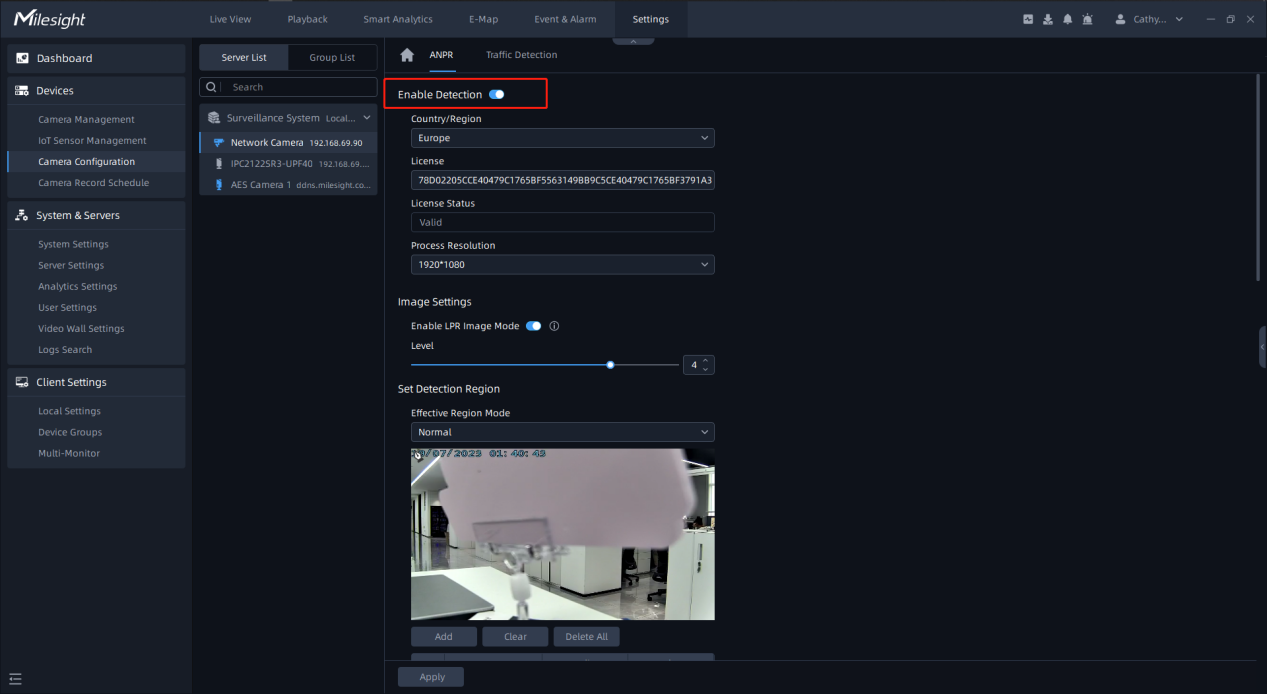Image resolution: width=1267 pixels, height=694 pixels.
Task: Collapse sidebar using bottom-left menu icon
Action: [15, 679]
